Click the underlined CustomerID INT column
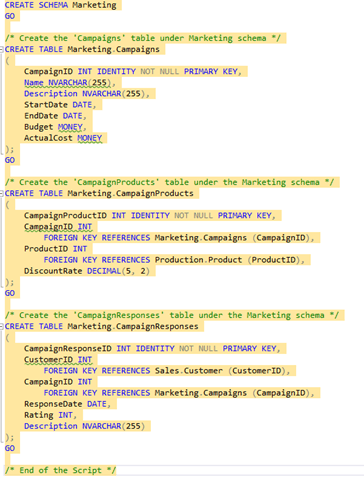 [x=58, y=360]
